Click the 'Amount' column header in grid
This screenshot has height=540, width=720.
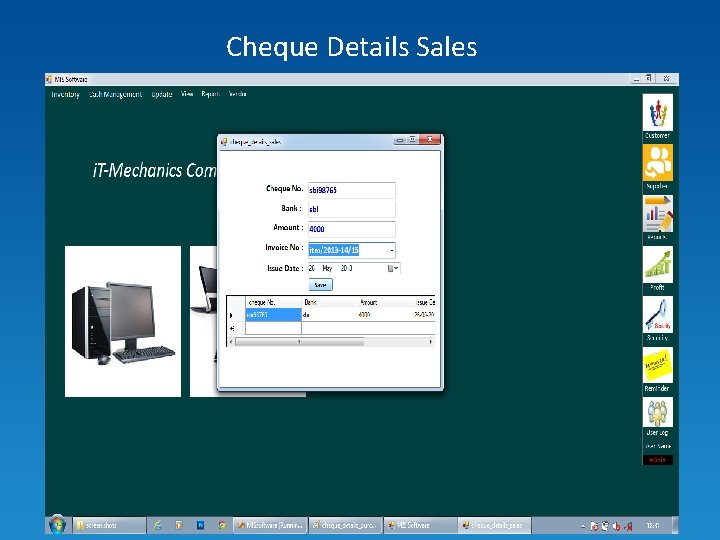coord(385,302)
